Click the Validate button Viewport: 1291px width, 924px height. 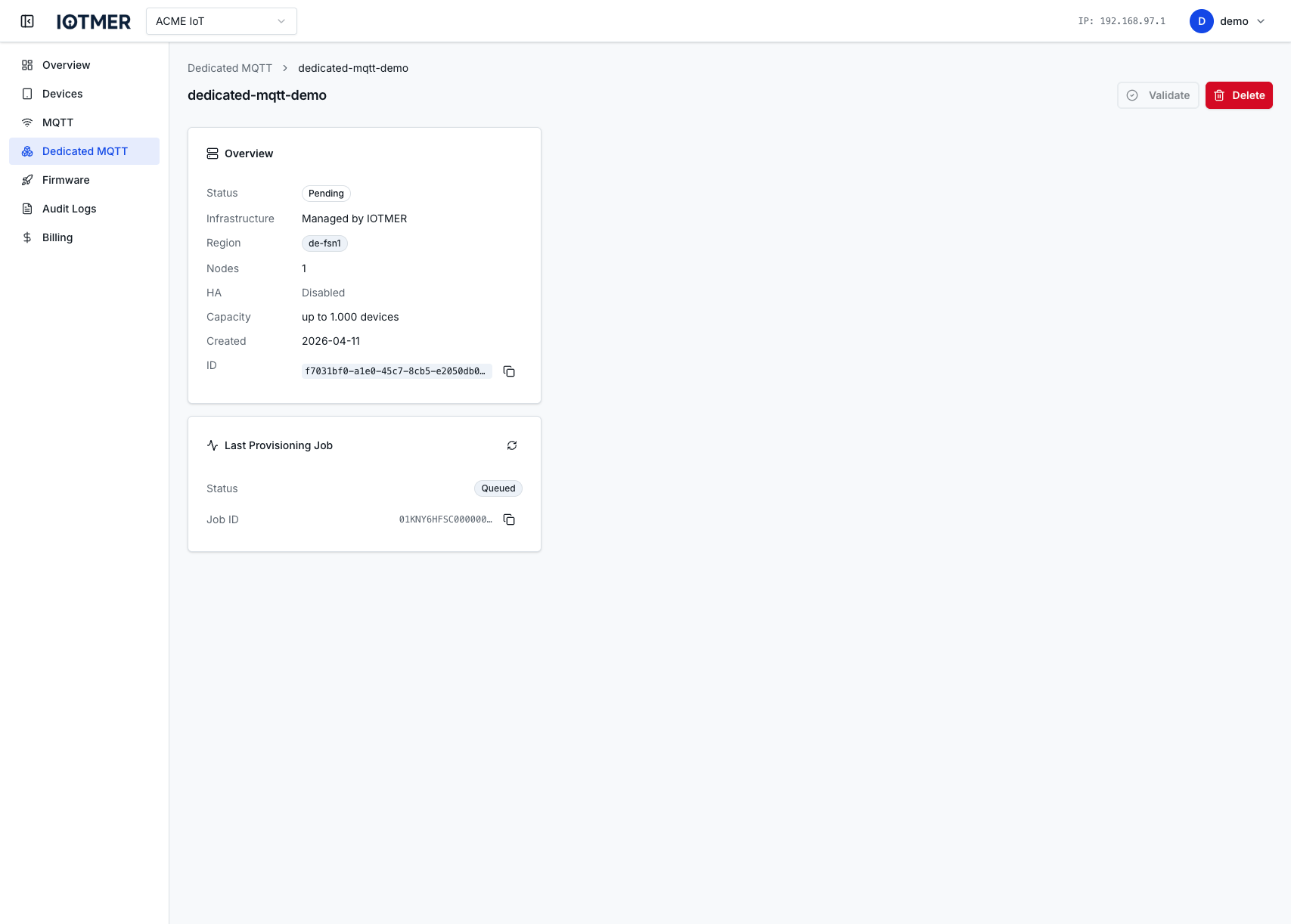(x=1158, y=95)
